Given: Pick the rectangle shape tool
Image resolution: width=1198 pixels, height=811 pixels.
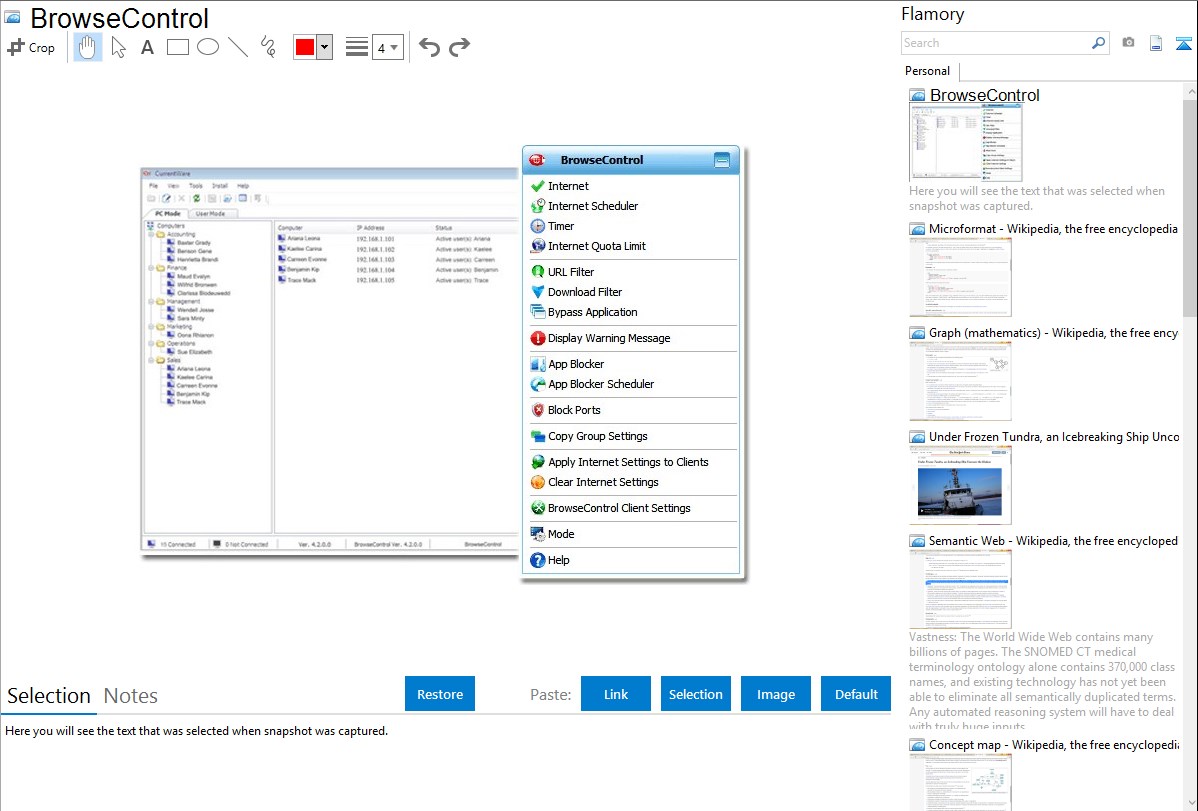Looking at the screenshot, I should (x=178, y=47).
